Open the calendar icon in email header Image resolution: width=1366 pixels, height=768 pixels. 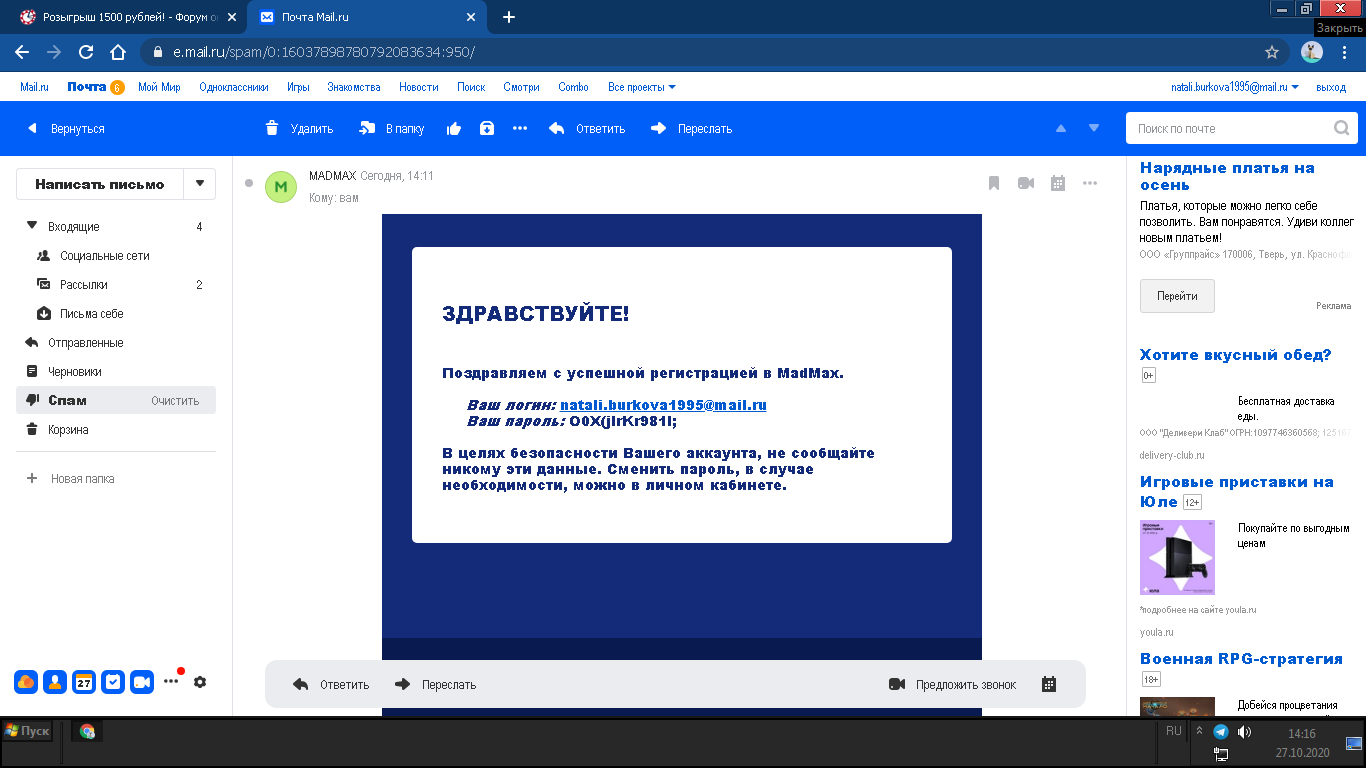pyautogui.click(x=1058, y=183)
